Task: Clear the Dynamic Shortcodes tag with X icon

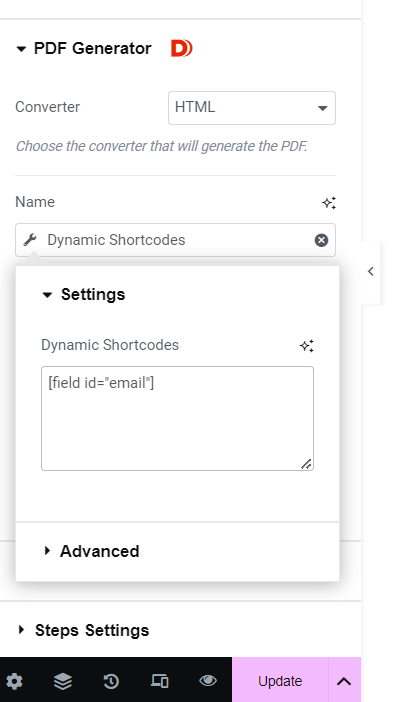Action: click(321, 240)
